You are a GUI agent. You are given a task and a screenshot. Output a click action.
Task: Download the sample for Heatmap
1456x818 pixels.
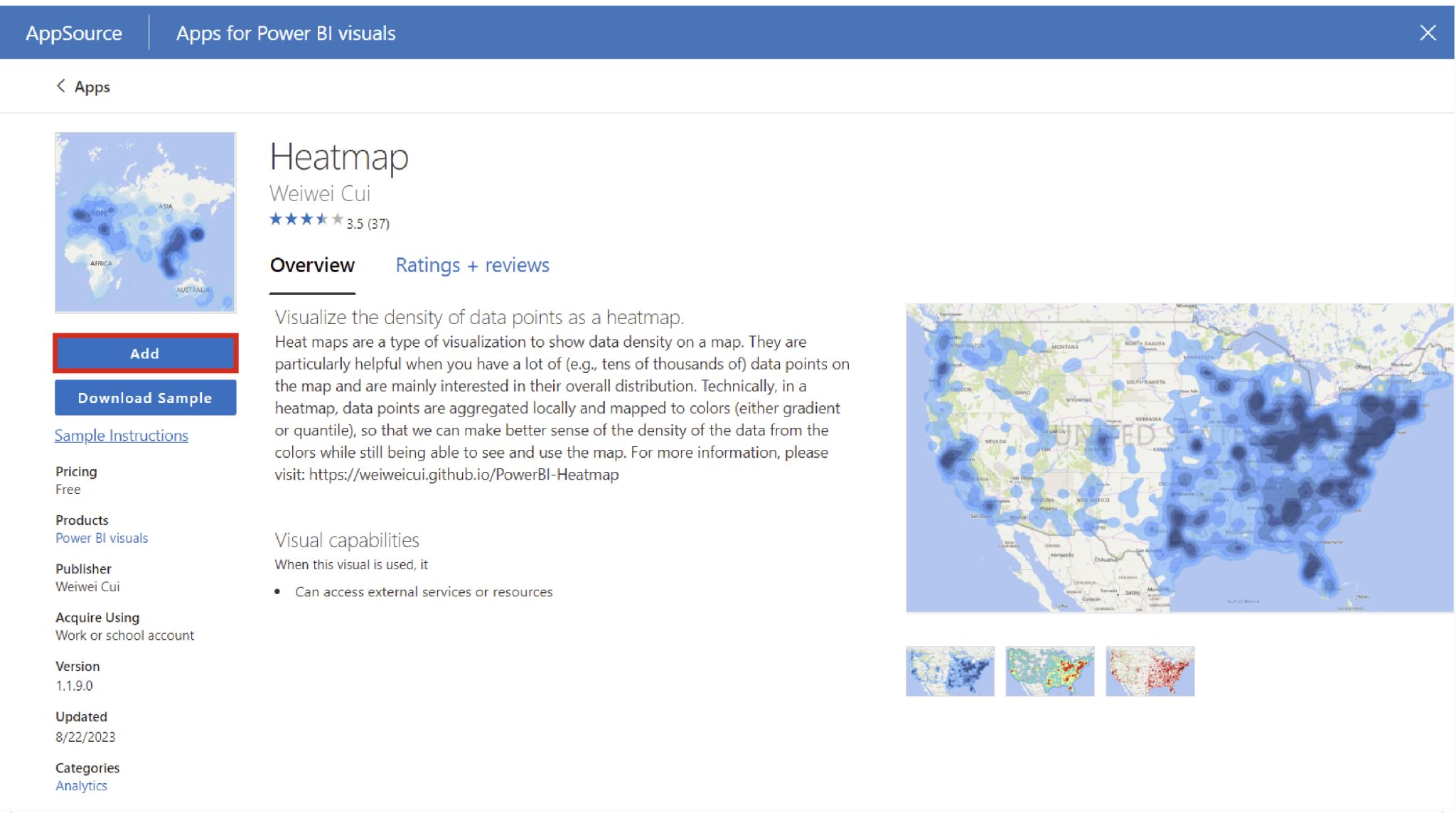[145, 397]
